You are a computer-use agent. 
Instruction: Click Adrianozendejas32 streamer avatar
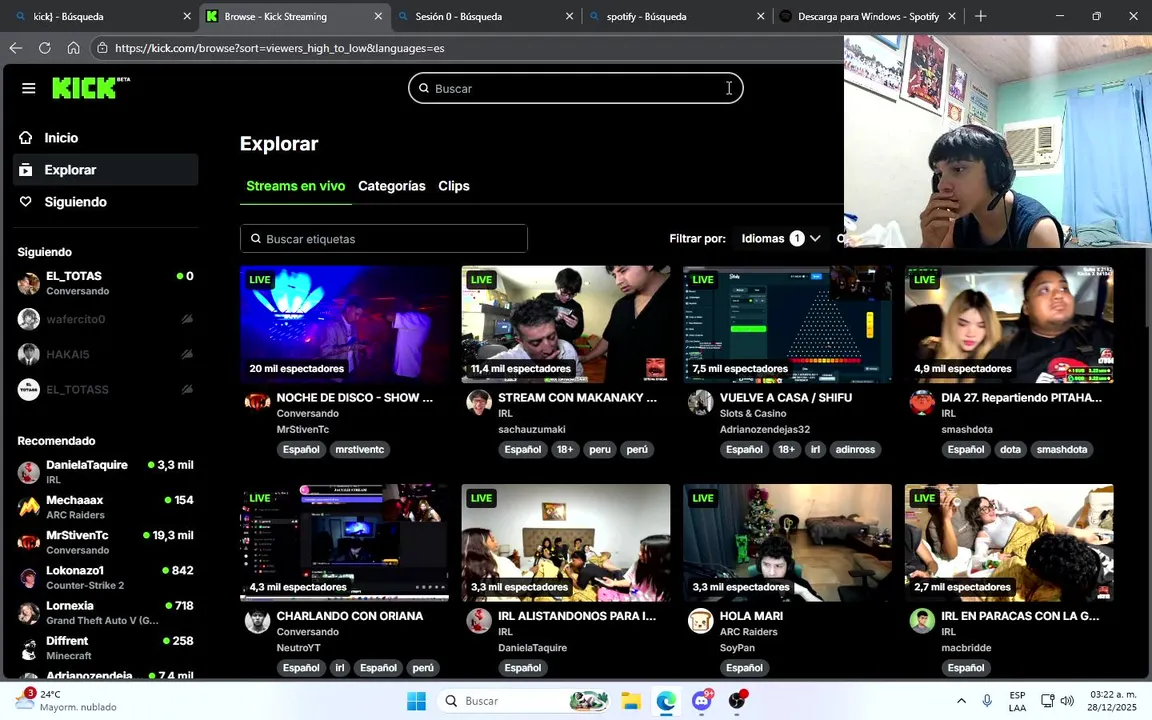click(700, 402)
